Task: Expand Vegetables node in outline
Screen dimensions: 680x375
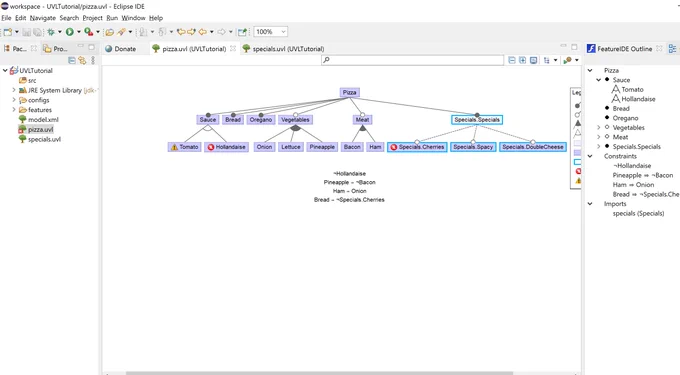Action: [x=598, y=127]
